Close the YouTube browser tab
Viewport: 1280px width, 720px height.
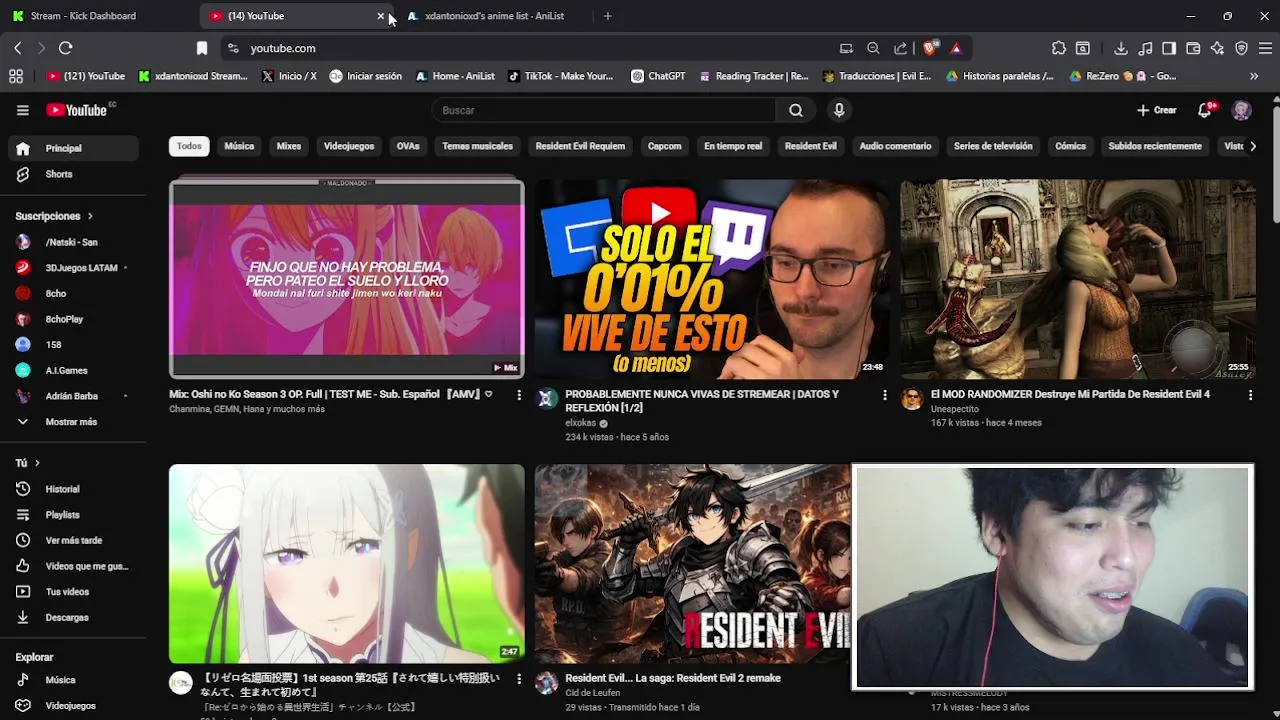click(x=380, y=16)
